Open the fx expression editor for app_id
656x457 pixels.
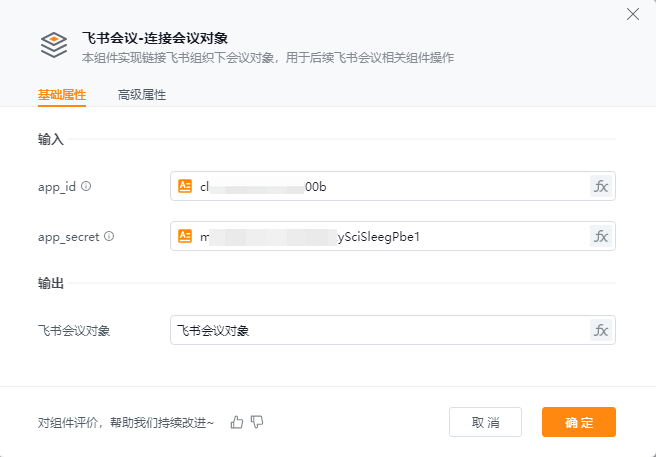[600, 186]
